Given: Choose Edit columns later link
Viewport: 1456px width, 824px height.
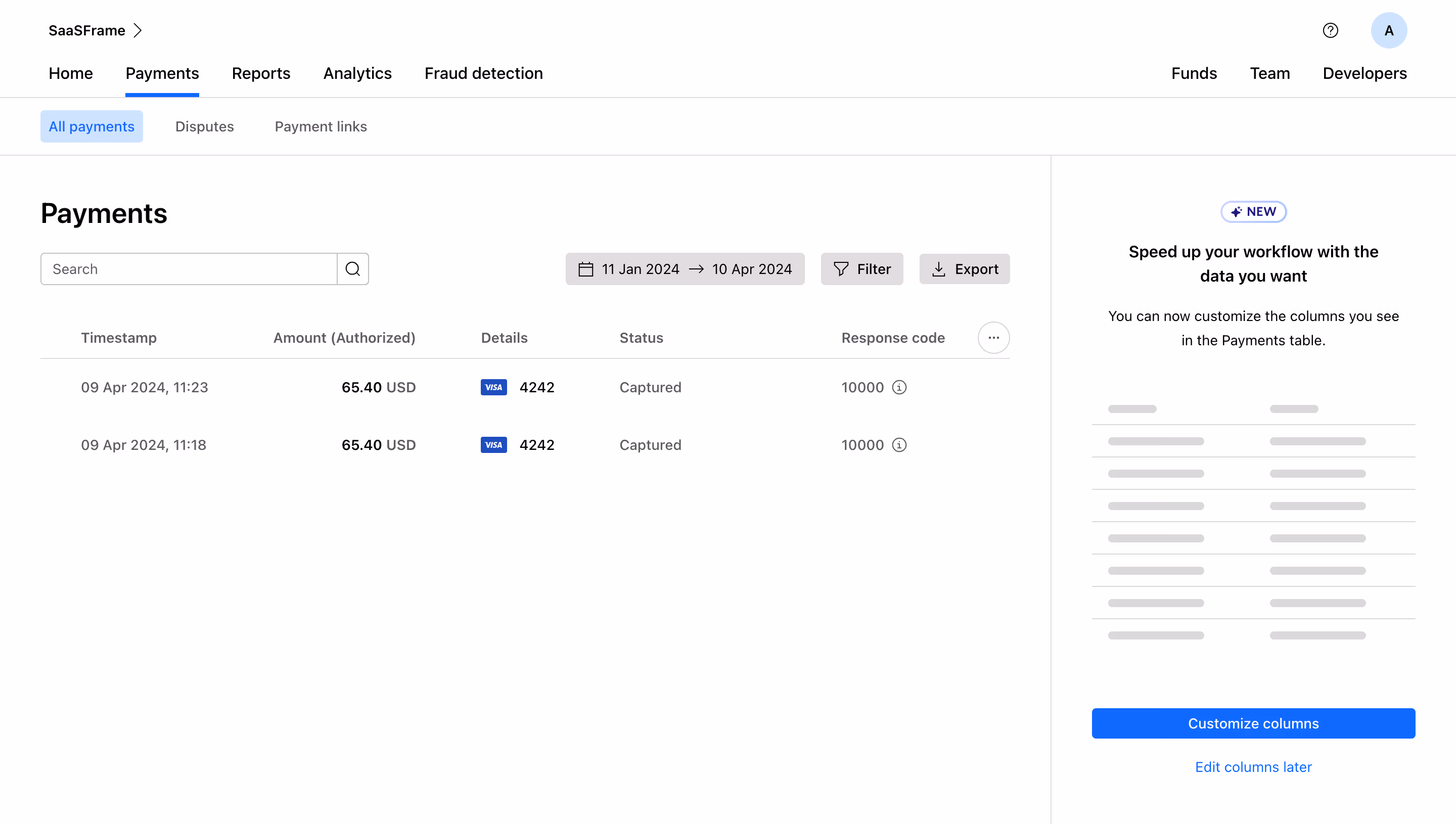Looking at the screenshot, I should point(1253,767).
